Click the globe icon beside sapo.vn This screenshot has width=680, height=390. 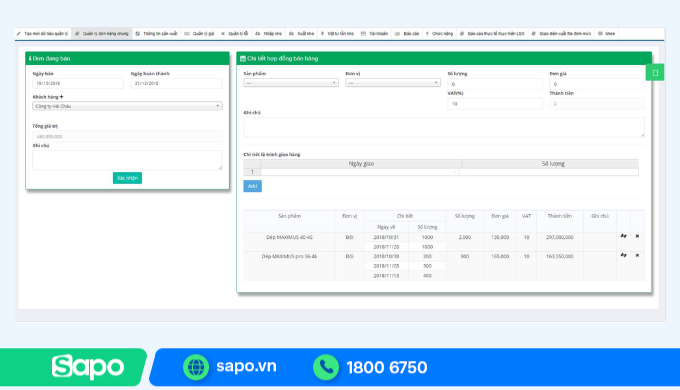click(196, 367)
